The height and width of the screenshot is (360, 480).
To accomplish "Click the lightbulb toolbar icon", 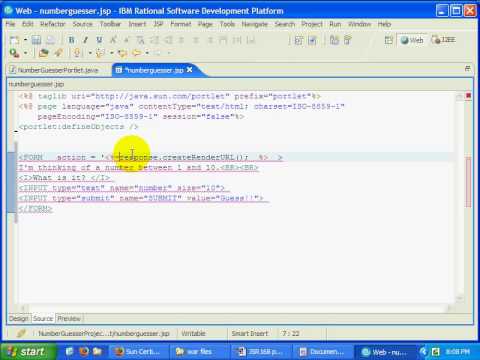I will point(77,53).
